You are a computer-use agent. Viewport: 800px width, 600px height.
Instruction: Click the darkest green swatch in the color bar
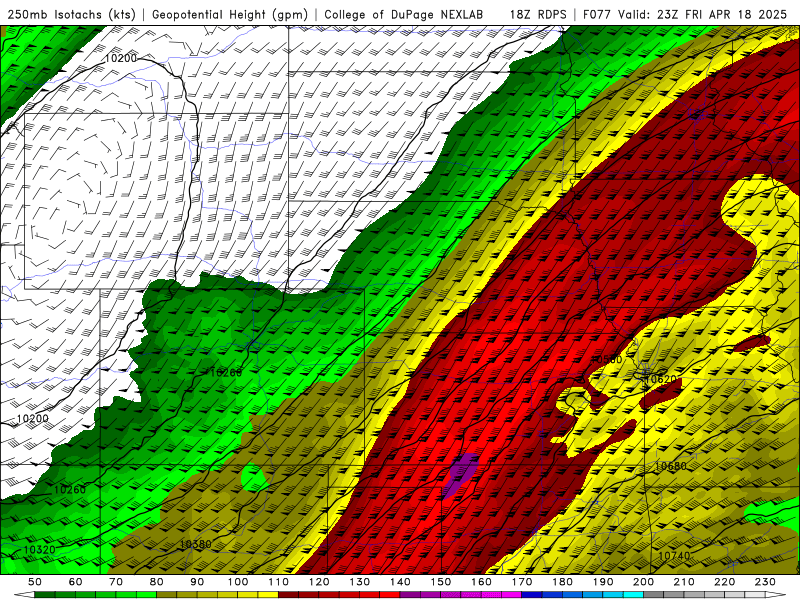[x=45, y=594]
